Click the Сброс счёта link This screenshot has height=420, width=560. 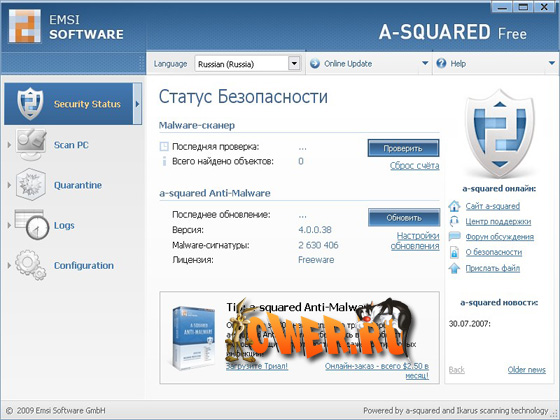tap(415, 166)
